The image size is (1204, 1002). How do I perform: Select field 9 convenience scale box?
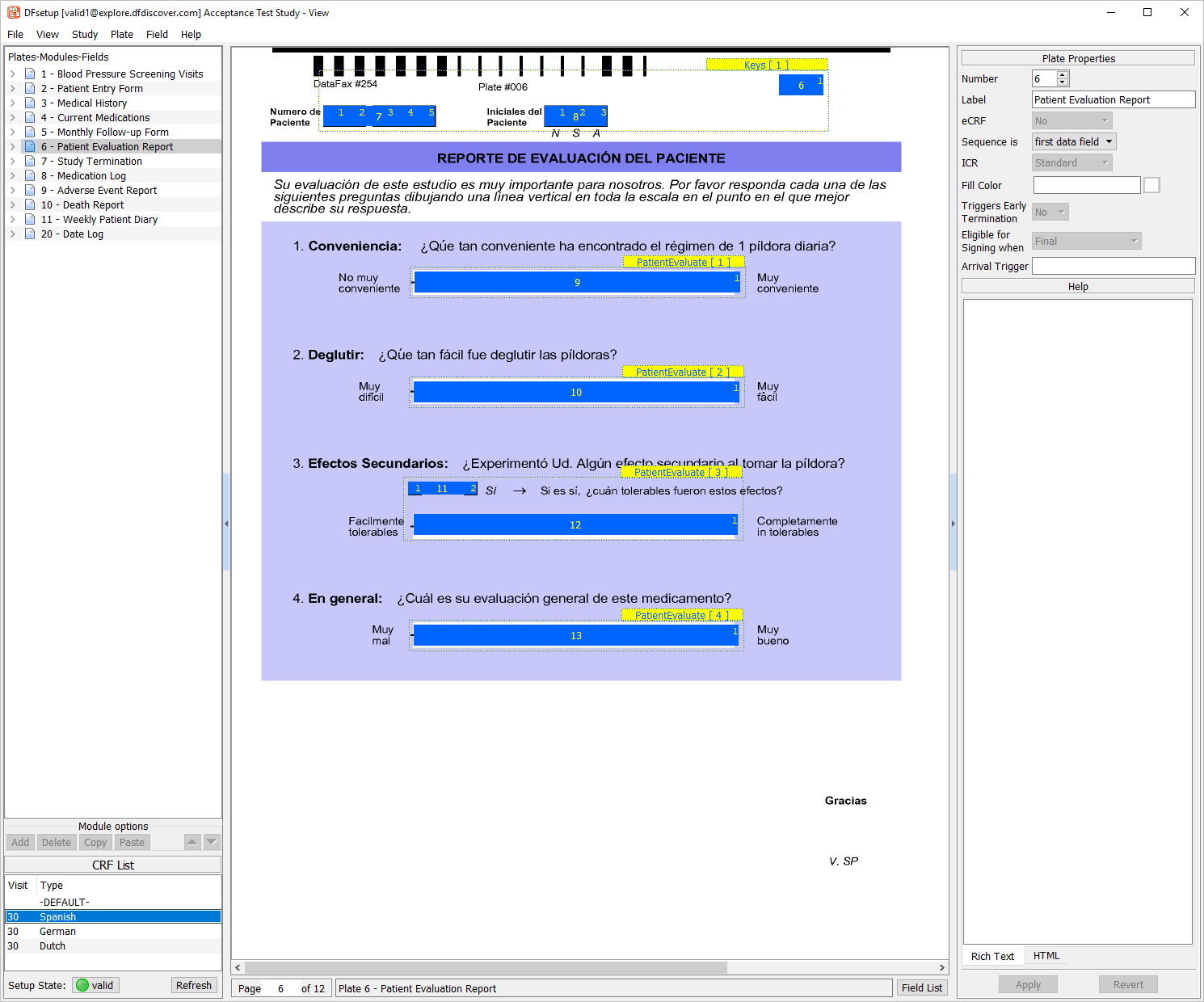pyautogui.click(x=576, y=283)
